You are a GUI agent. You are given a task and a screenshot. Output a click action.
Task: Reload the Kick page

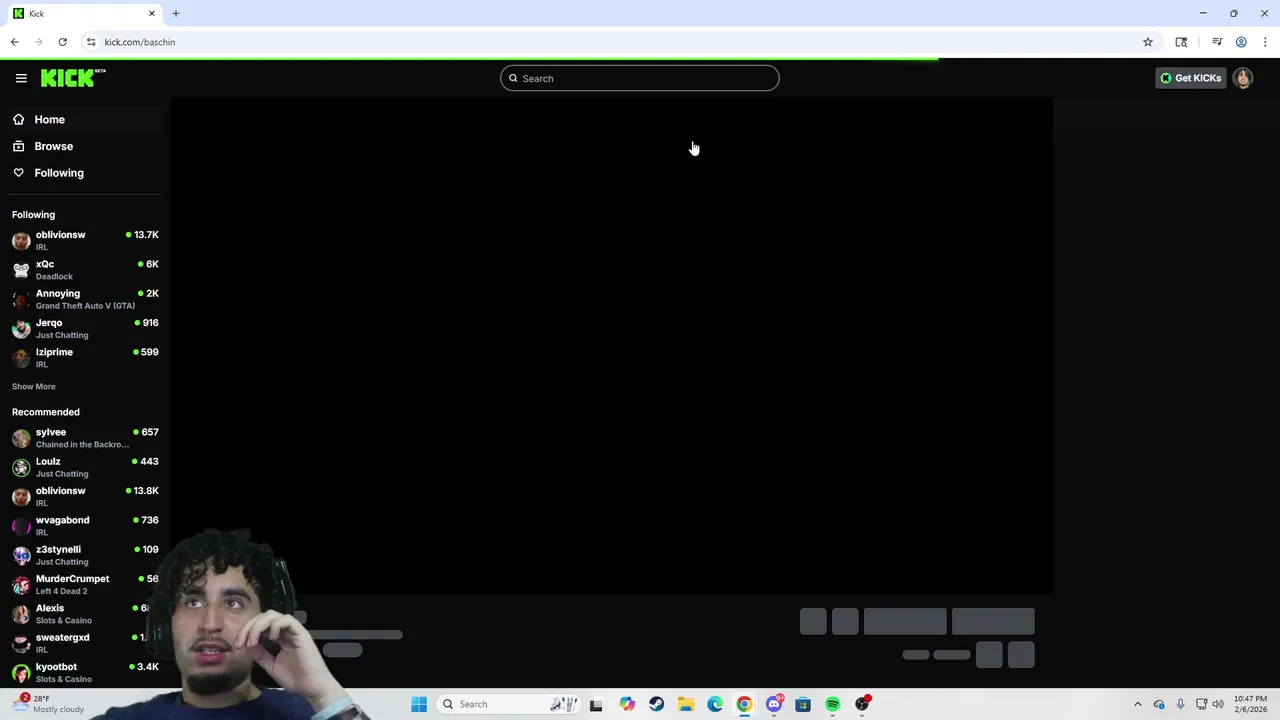tap(62, 42)
